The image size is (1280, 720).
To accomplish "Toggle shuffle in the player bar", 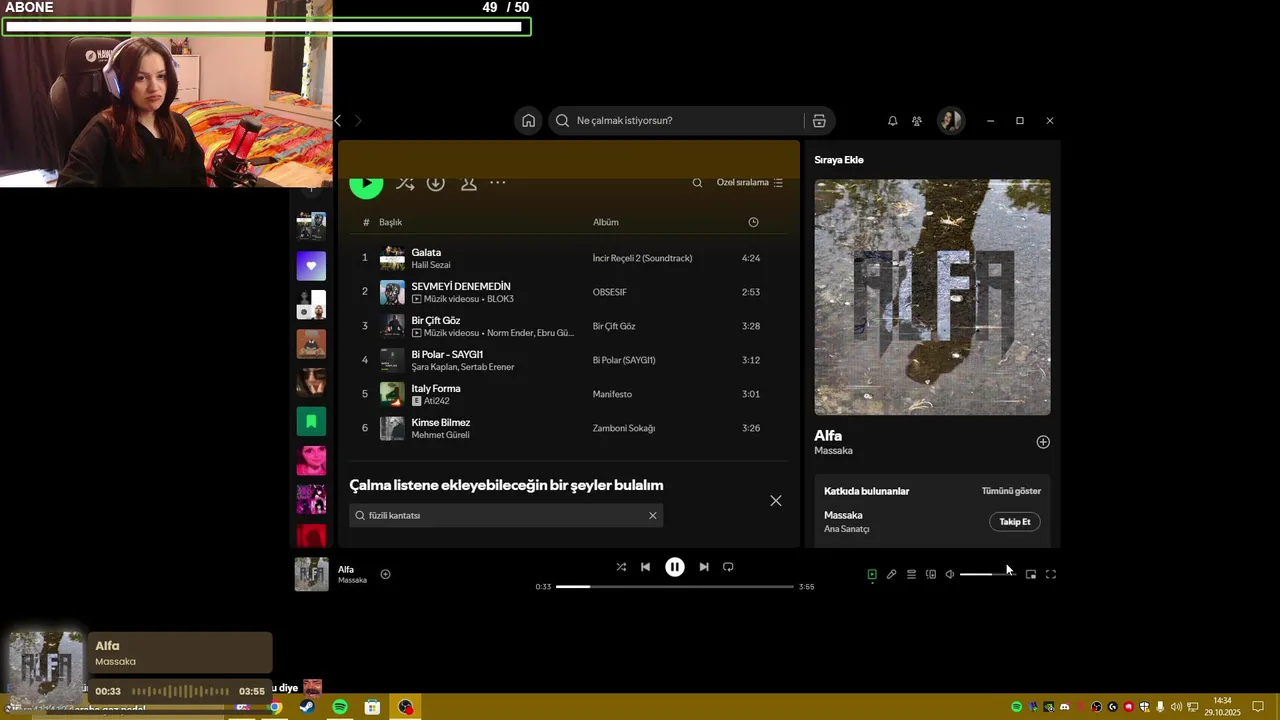I will (x=621, y=567).
